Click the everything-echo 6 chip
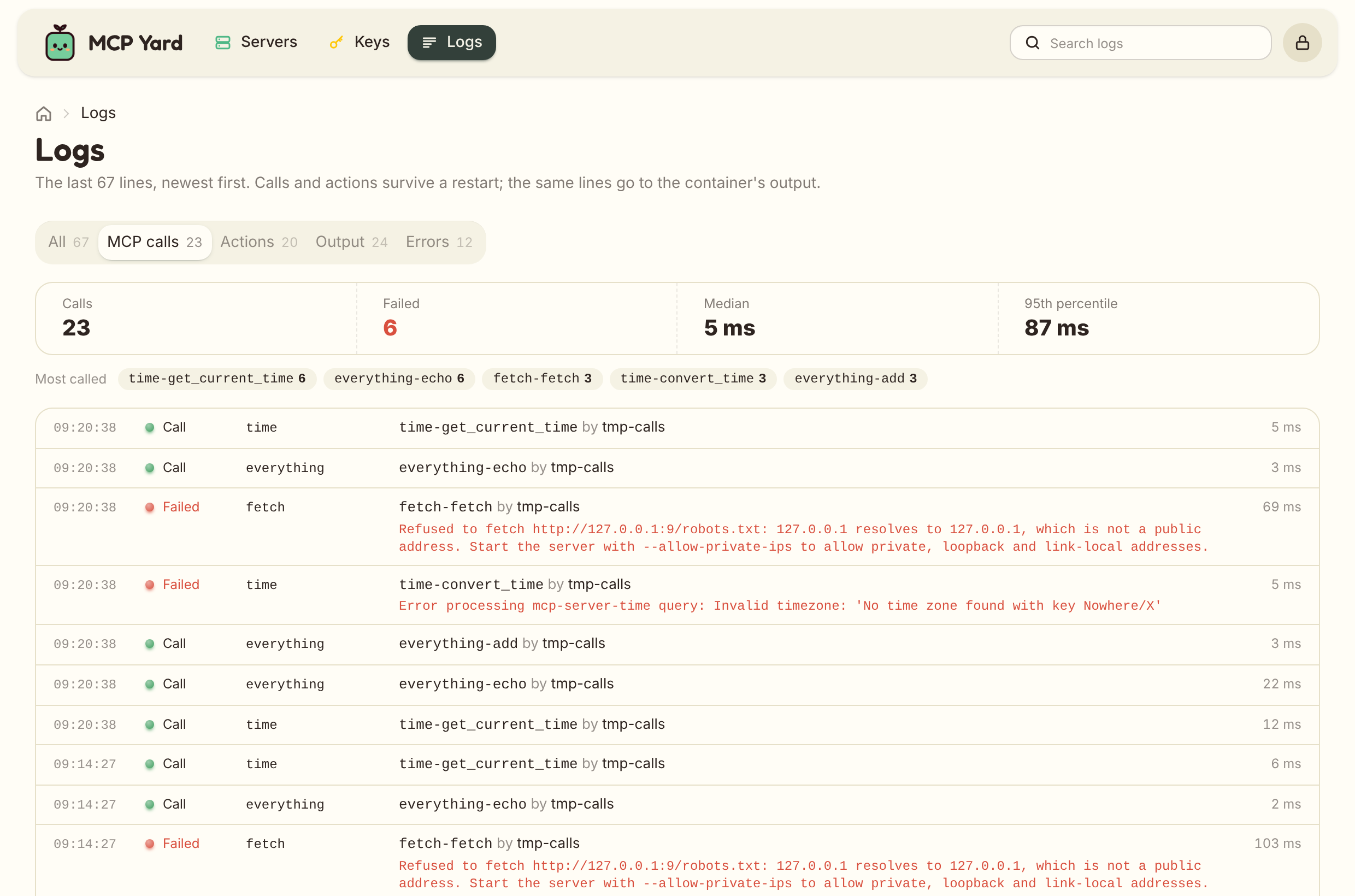 tap(399, 379)
